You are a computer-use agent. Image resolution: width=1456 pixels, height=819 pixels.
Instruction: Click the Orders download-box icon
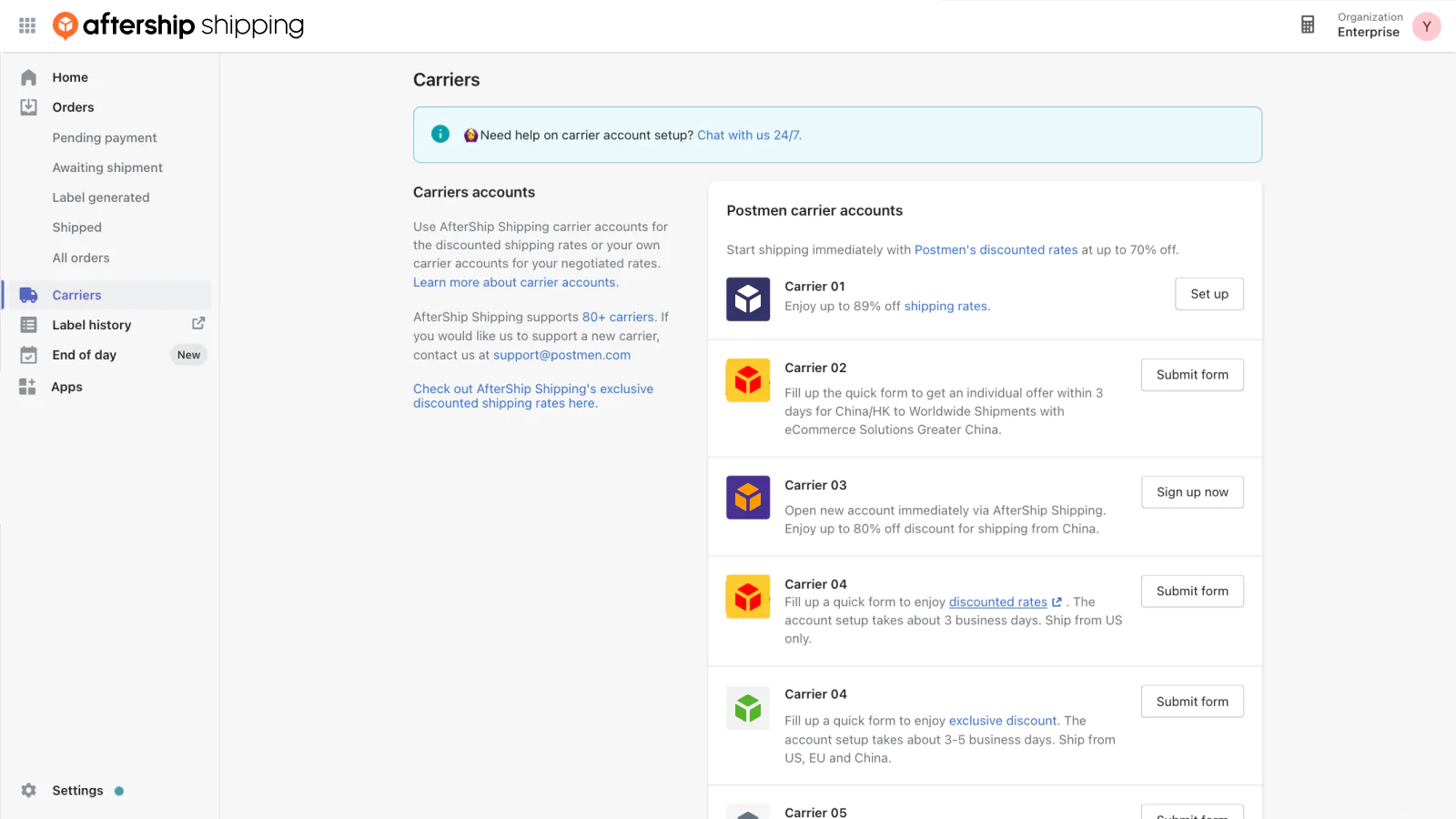[x=29, y=107]
